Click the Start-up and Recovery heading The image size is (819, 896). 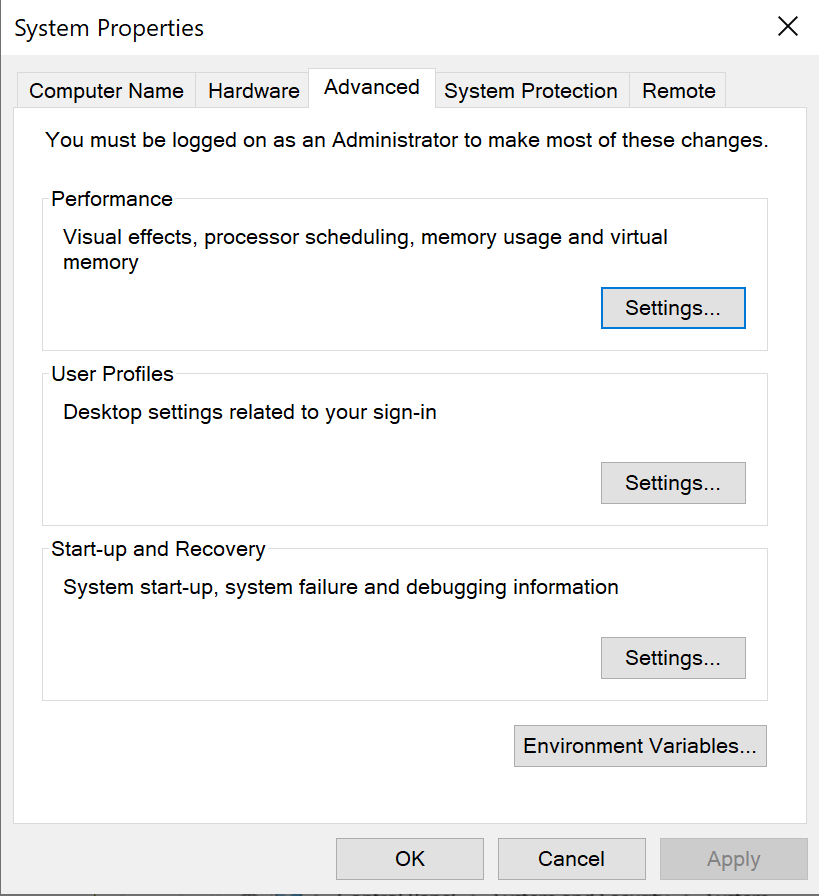tap(158, 549)
